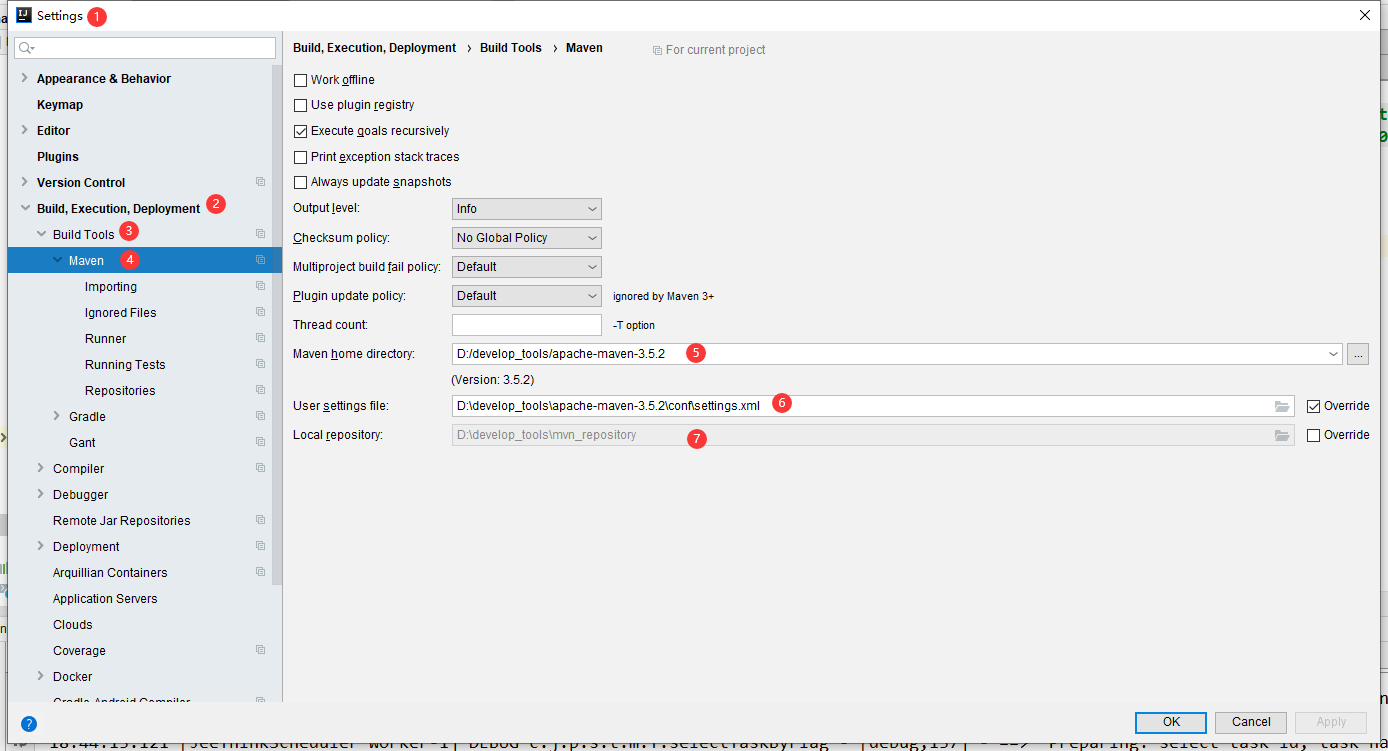Image resolution: width=1388 pixels, height=751 pixels.
Task: Enable Print exception stack traces
Action: 300,157
